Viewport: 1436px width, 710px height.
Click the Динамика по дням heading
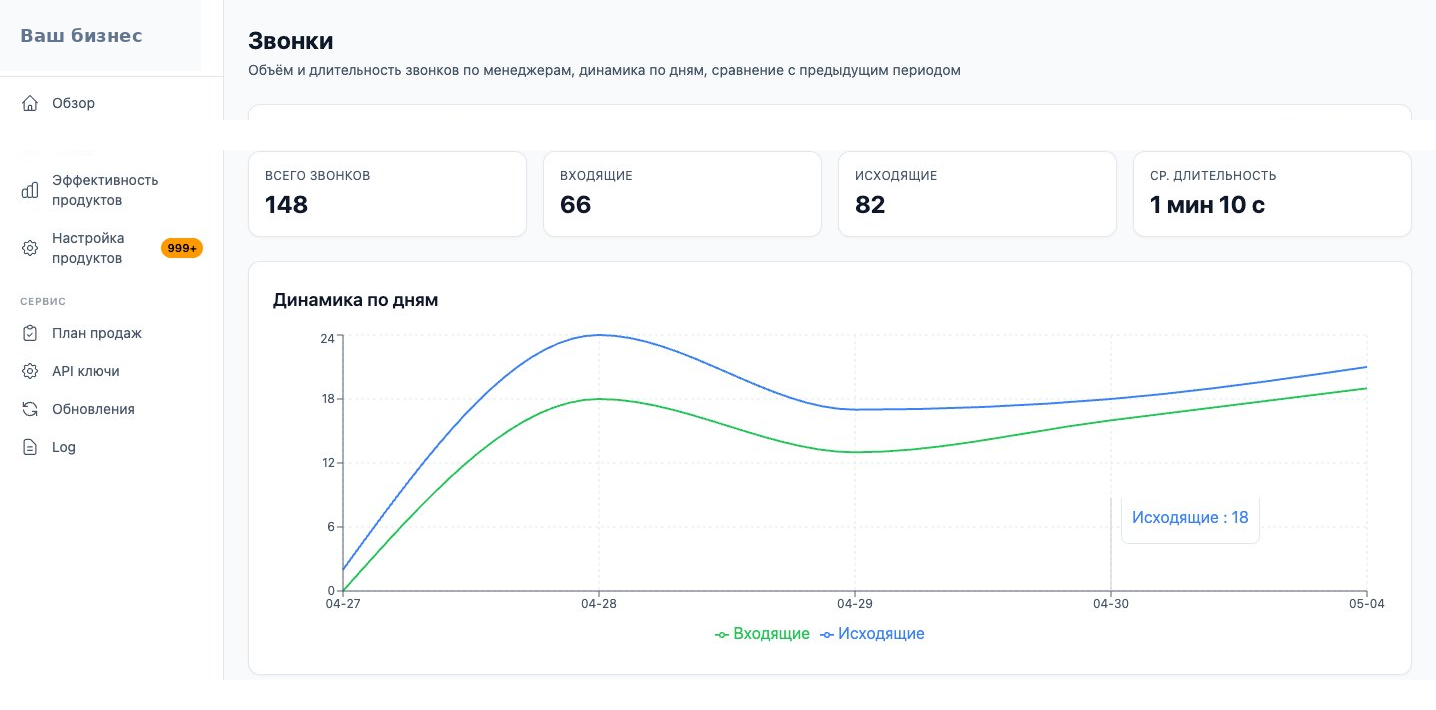(x=355, y=300)
